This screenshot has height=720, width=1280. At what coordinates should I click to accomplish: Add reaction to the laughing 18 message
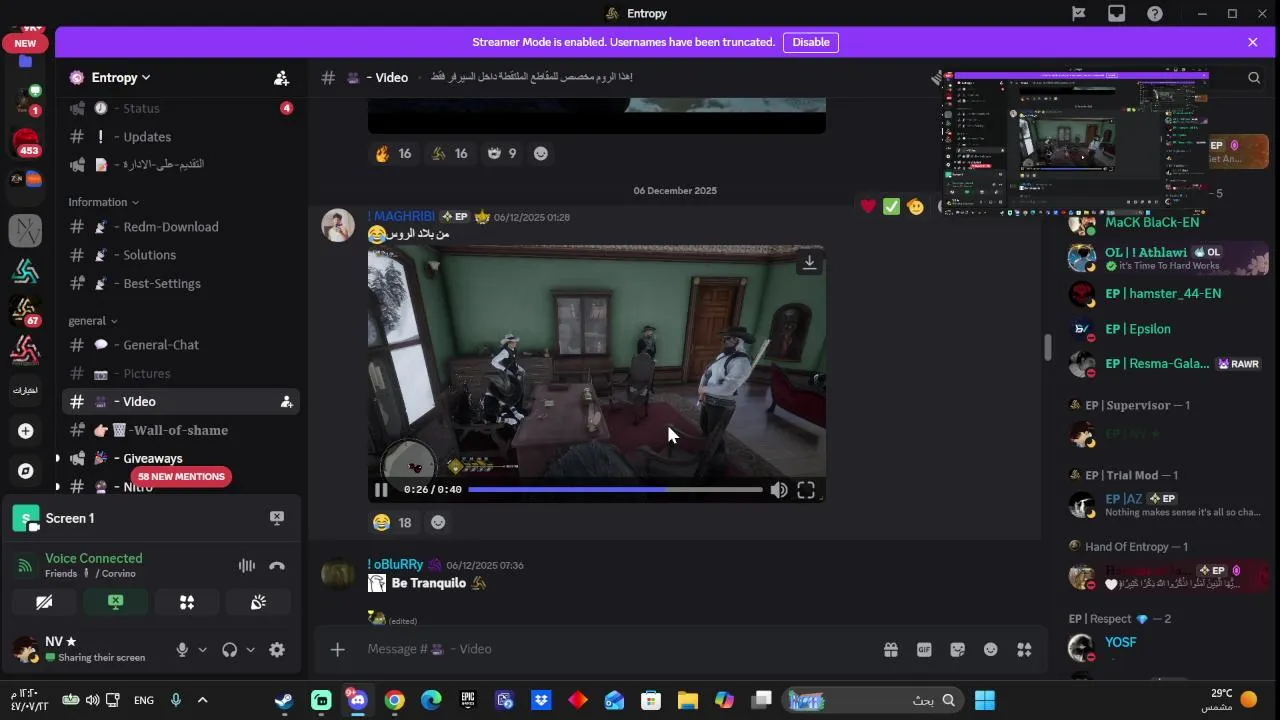pos(437,523)
